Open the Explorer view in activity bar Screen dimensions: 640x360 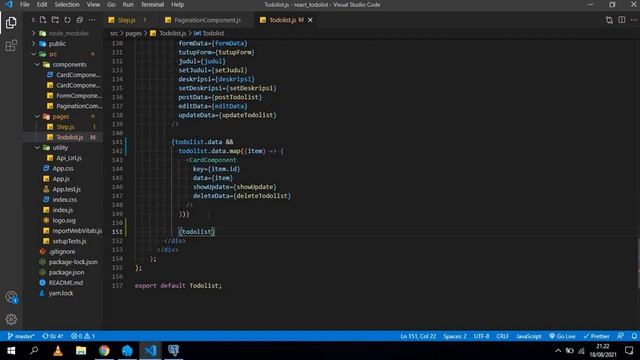pyautogui.click(x=11, y=22)
